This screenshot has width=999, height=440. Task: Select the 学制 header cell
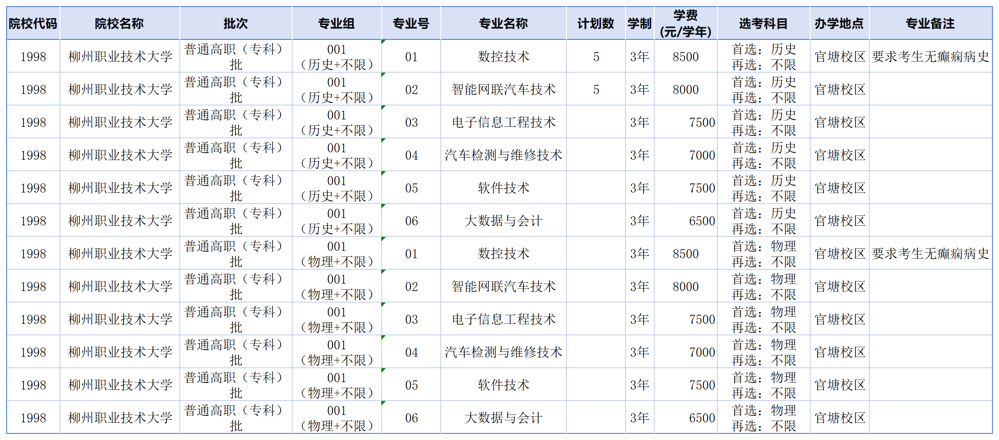tap(640, 22)
